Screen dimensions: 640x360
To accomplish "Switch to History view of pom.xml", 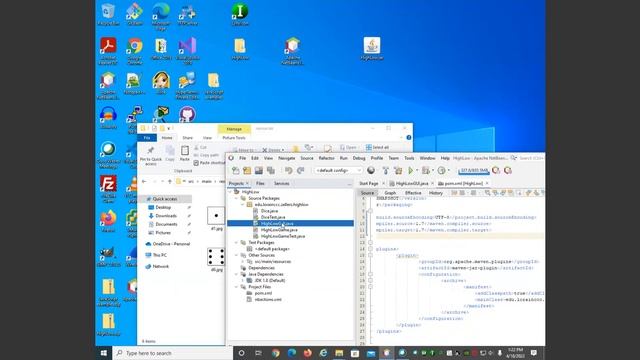I will (x=436, y=193).
